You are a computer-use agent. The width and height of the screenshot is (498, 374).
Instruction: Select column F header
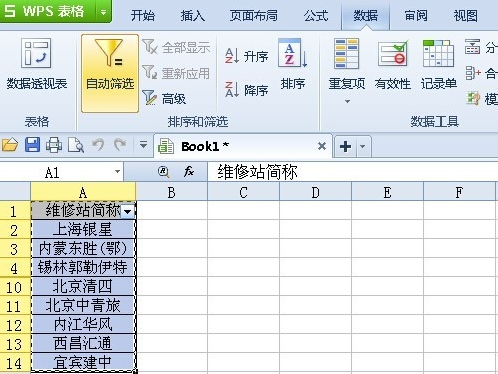pyautogui.click(x=459, y=192)
